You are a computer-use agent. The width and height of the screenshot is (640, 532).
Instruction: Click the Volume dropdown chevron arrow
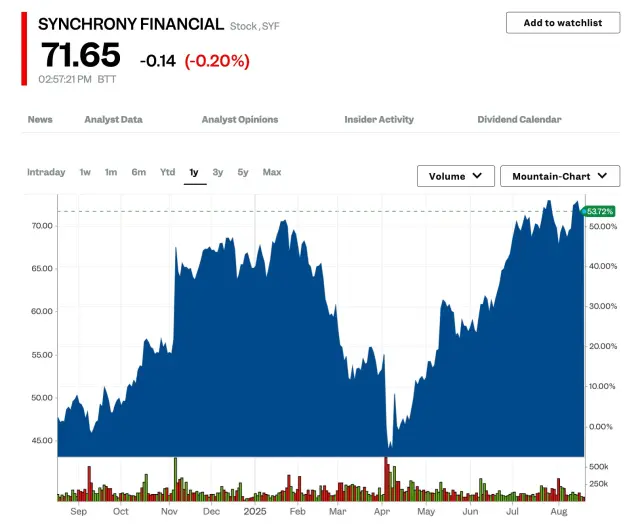tap(477, 176)
